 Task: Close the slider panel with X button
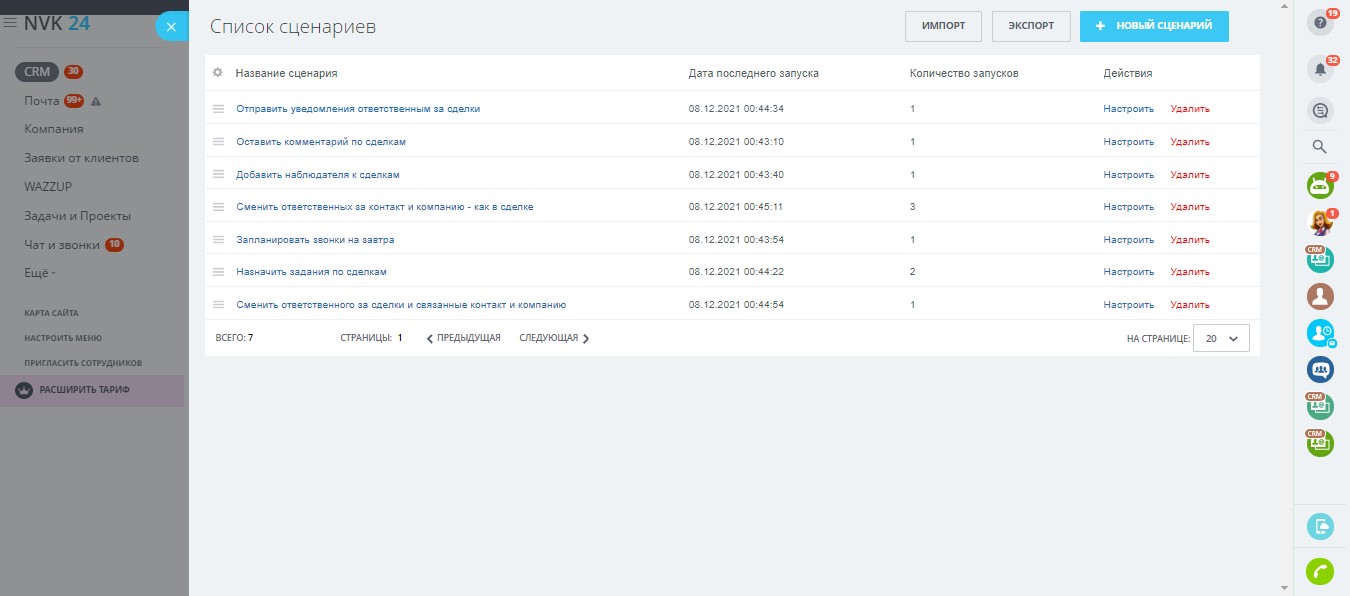171,27
